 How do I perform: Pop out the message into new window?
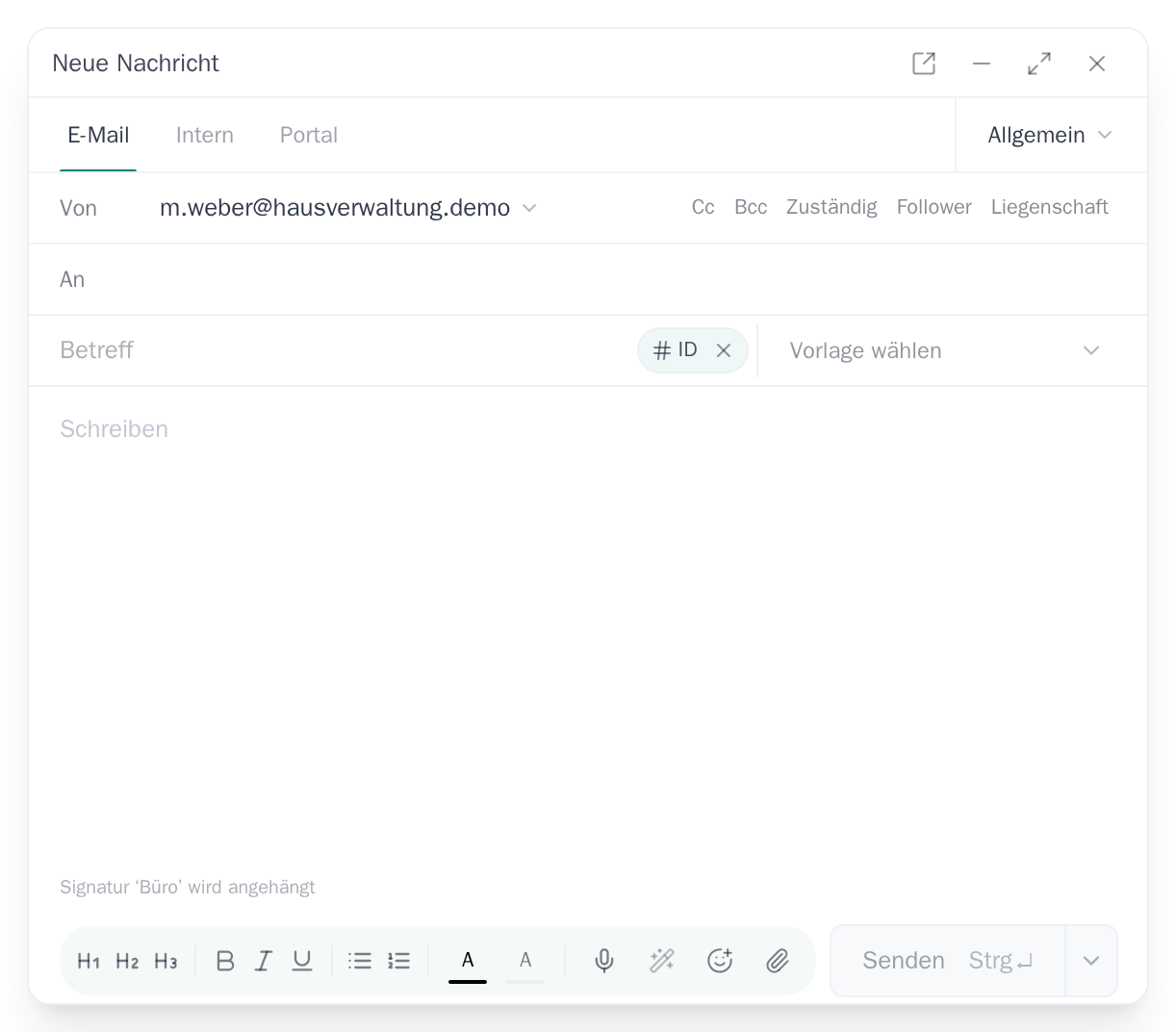pos(924,64)
